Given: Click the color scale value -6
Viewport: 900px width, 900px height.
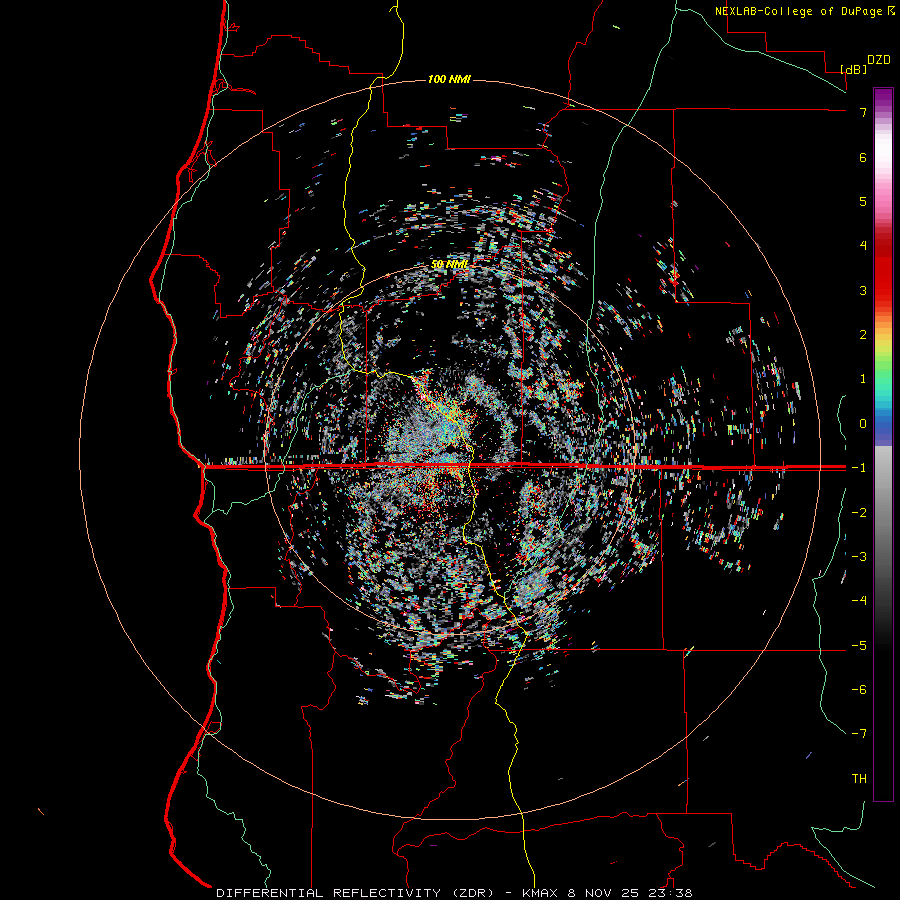Looking at the screenshot, I should [x=859, y=690].
